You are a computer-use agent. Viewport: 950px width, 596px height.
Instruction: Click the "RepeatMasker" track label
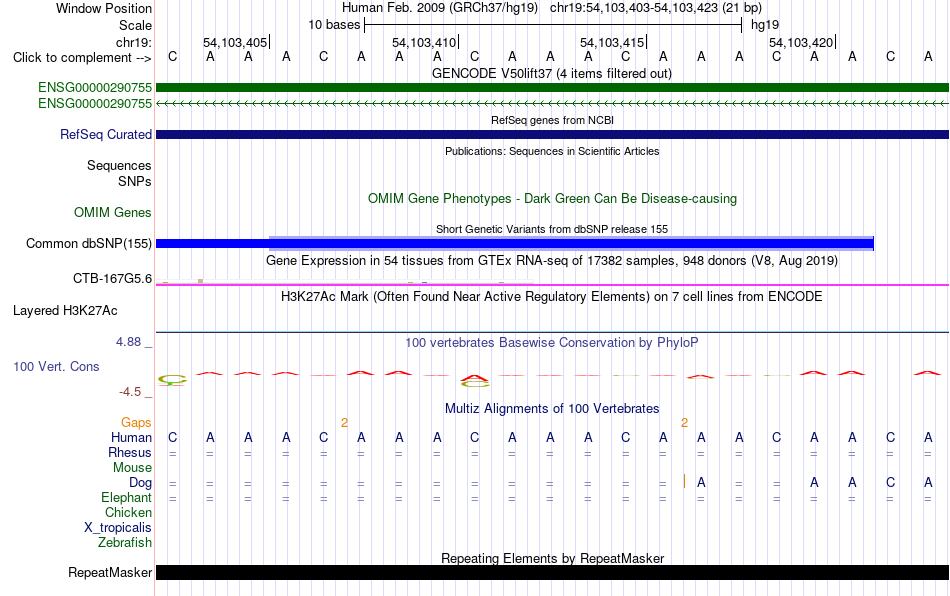coord(110,572)
